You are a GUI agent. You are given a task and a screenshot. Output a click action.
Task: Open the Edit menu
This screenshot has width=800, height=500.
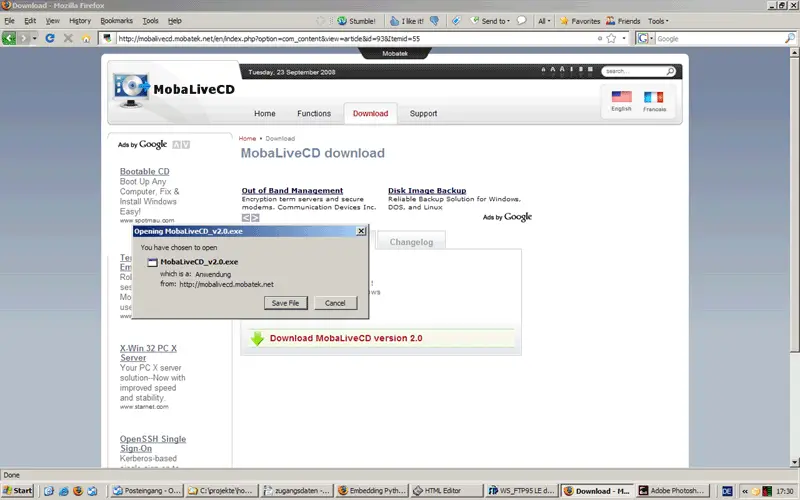point(30,21)
